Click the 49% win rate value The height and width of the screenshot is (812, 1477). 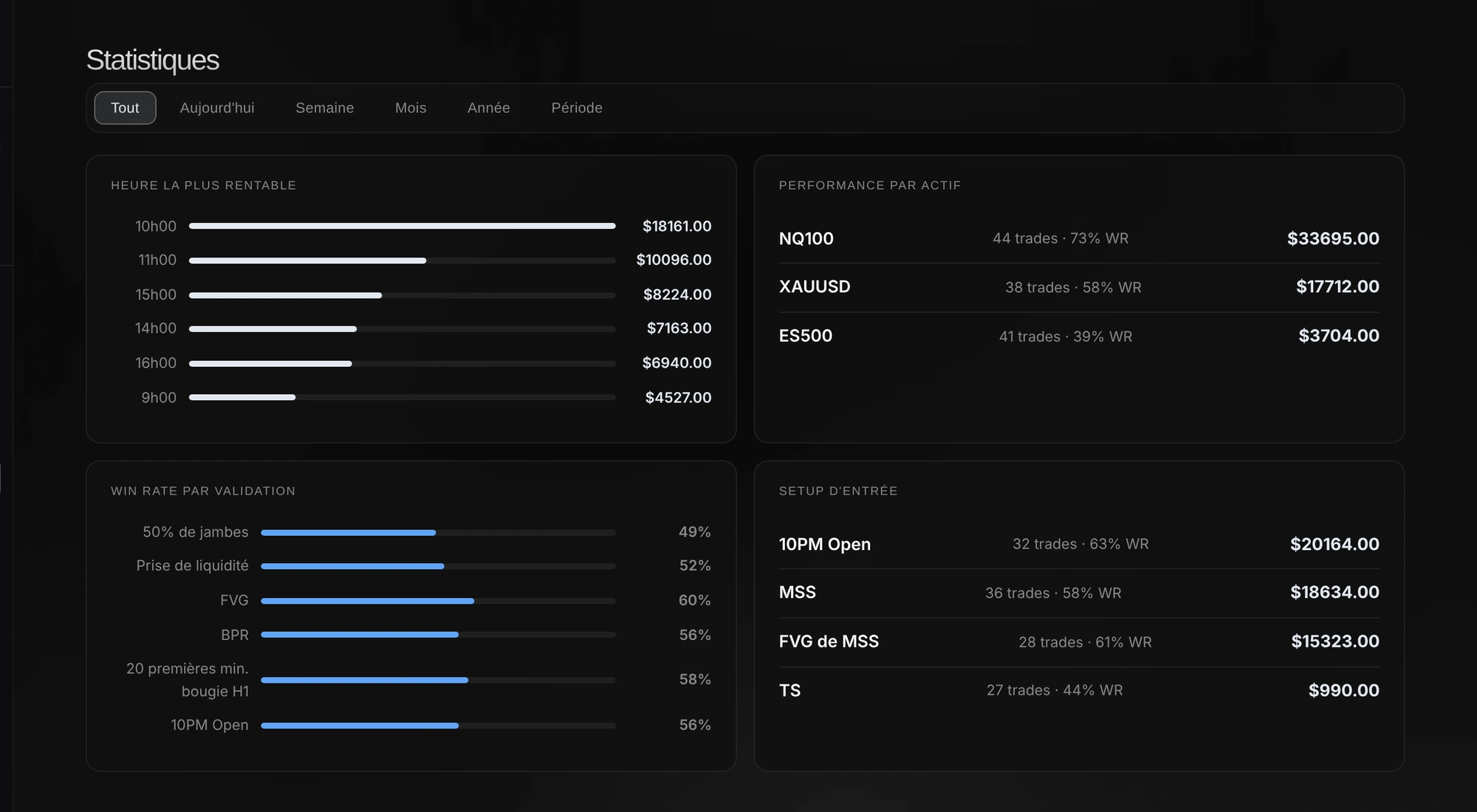click(695, 532)
